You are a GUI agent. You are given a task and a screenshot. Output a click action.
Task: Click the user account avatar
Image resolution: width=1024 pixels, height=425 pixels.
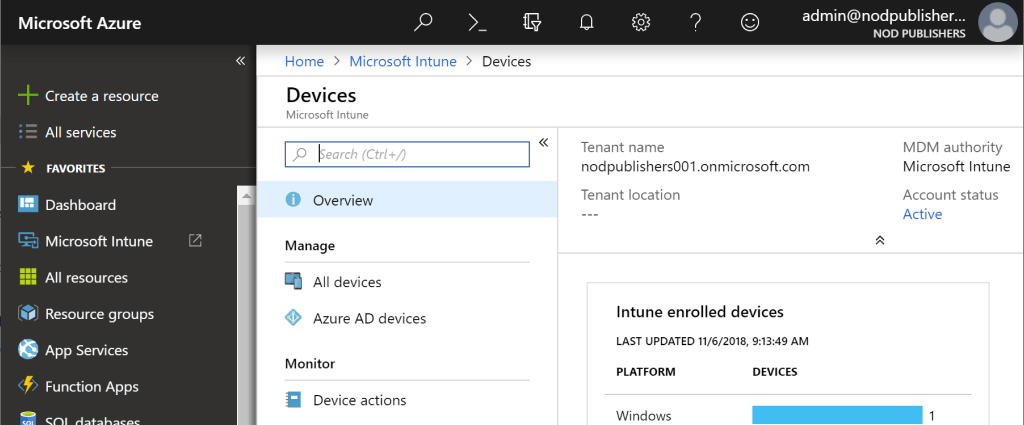point(998,22)
